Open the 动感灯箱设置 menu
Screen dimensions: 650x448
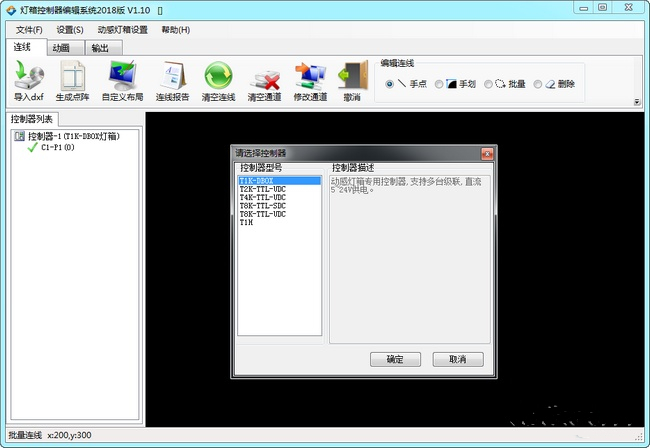pyautogui.click(x=123, y=30)
